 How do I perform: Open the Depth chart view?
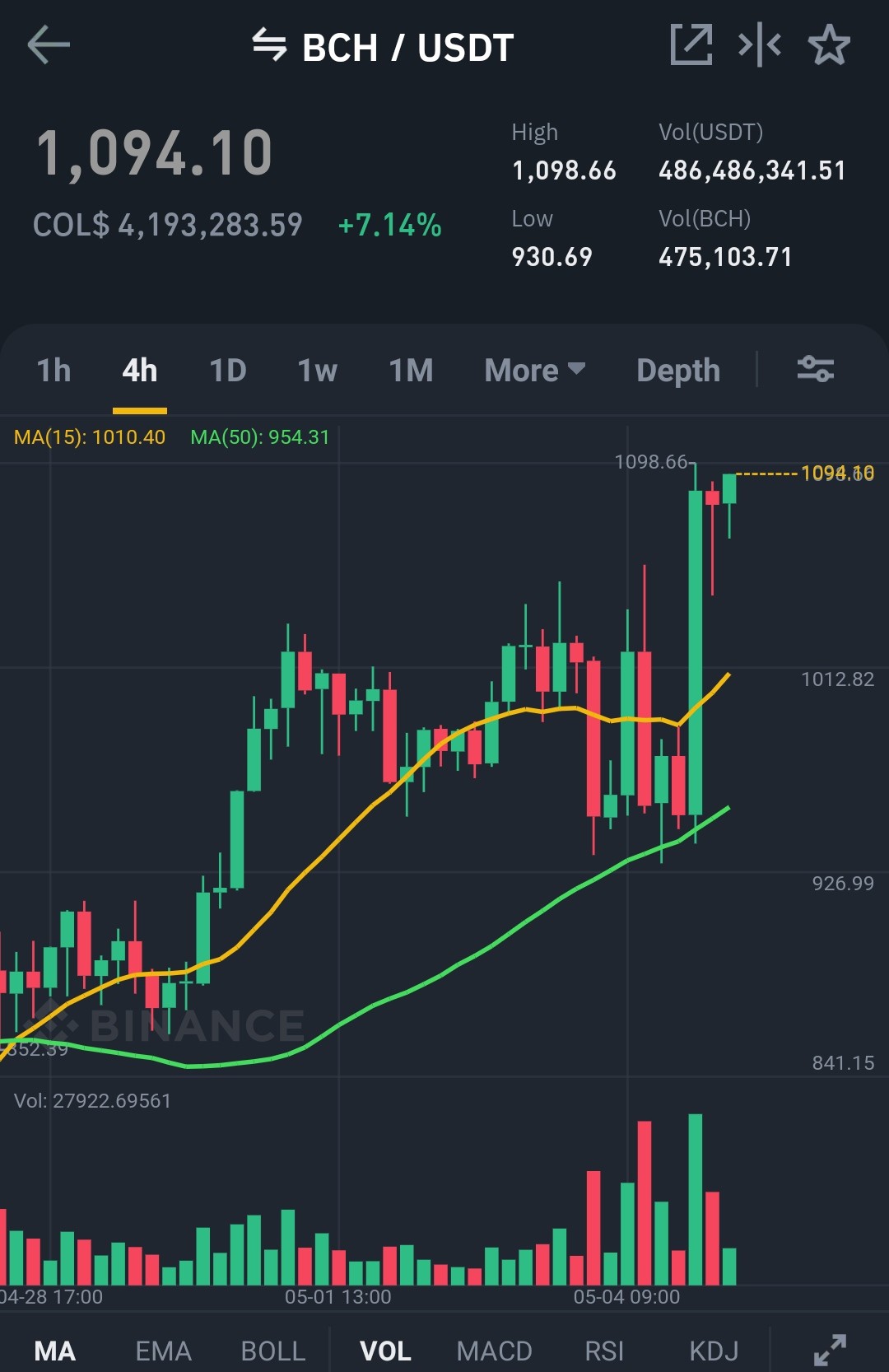[678, 371]
